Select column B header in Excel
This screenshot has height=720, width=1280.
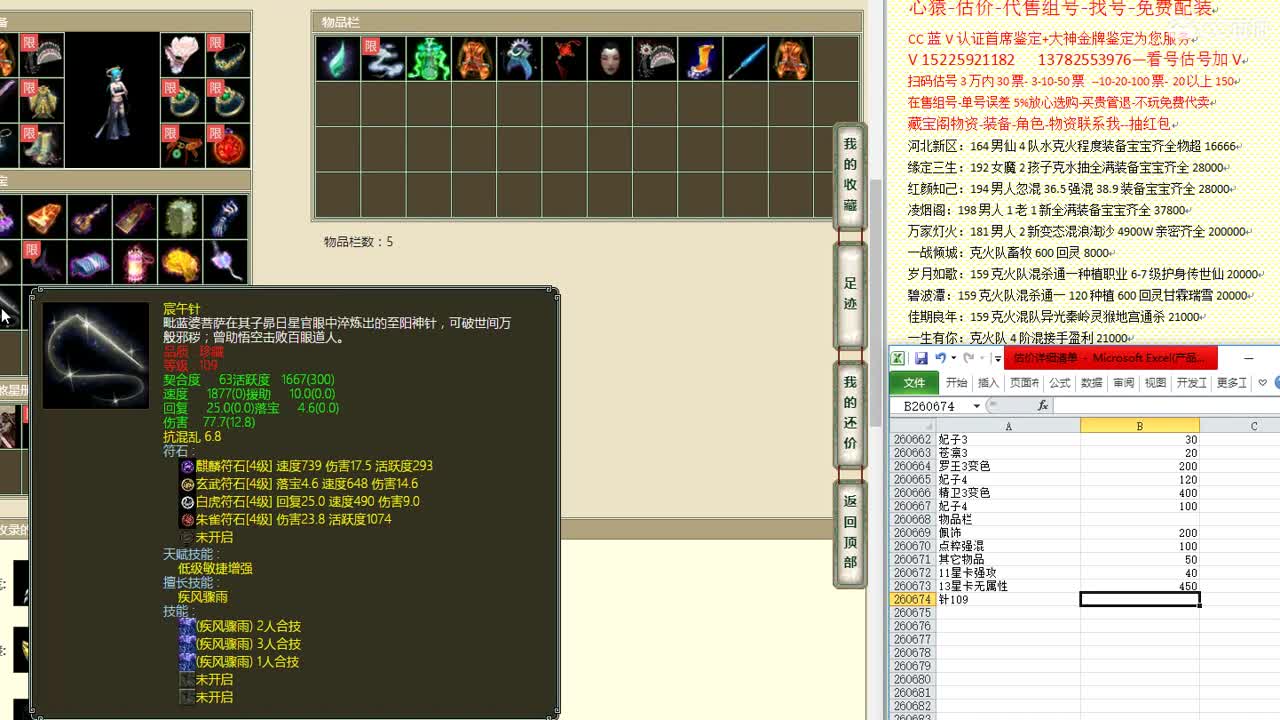tap(1139, 426)
